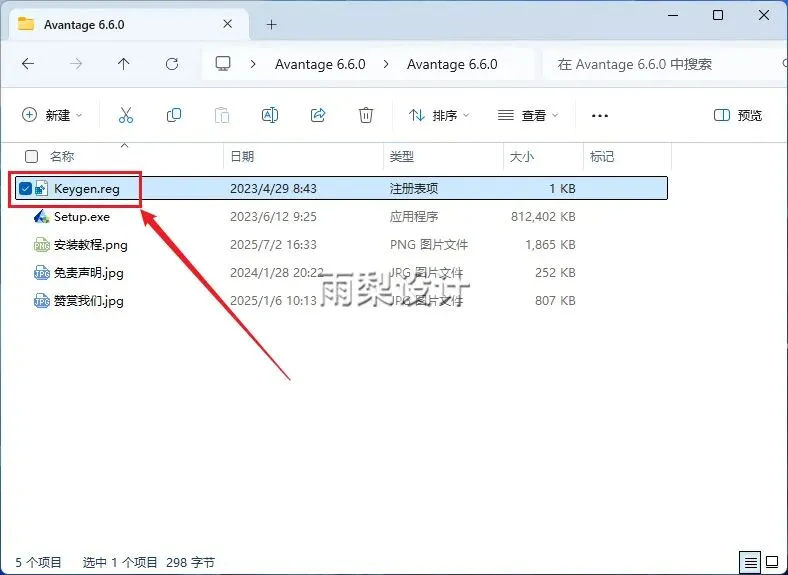
Task: Click the Setup.exe application icon
Action: tap(41, 217)
